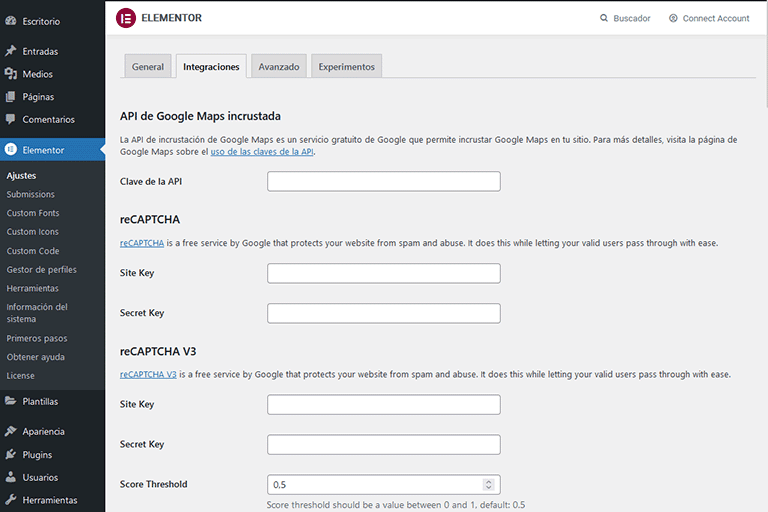Click the 'API de Google Maps incrustada' heading
This screenshot has width=768, height=512.
click(x=200, y=116)
